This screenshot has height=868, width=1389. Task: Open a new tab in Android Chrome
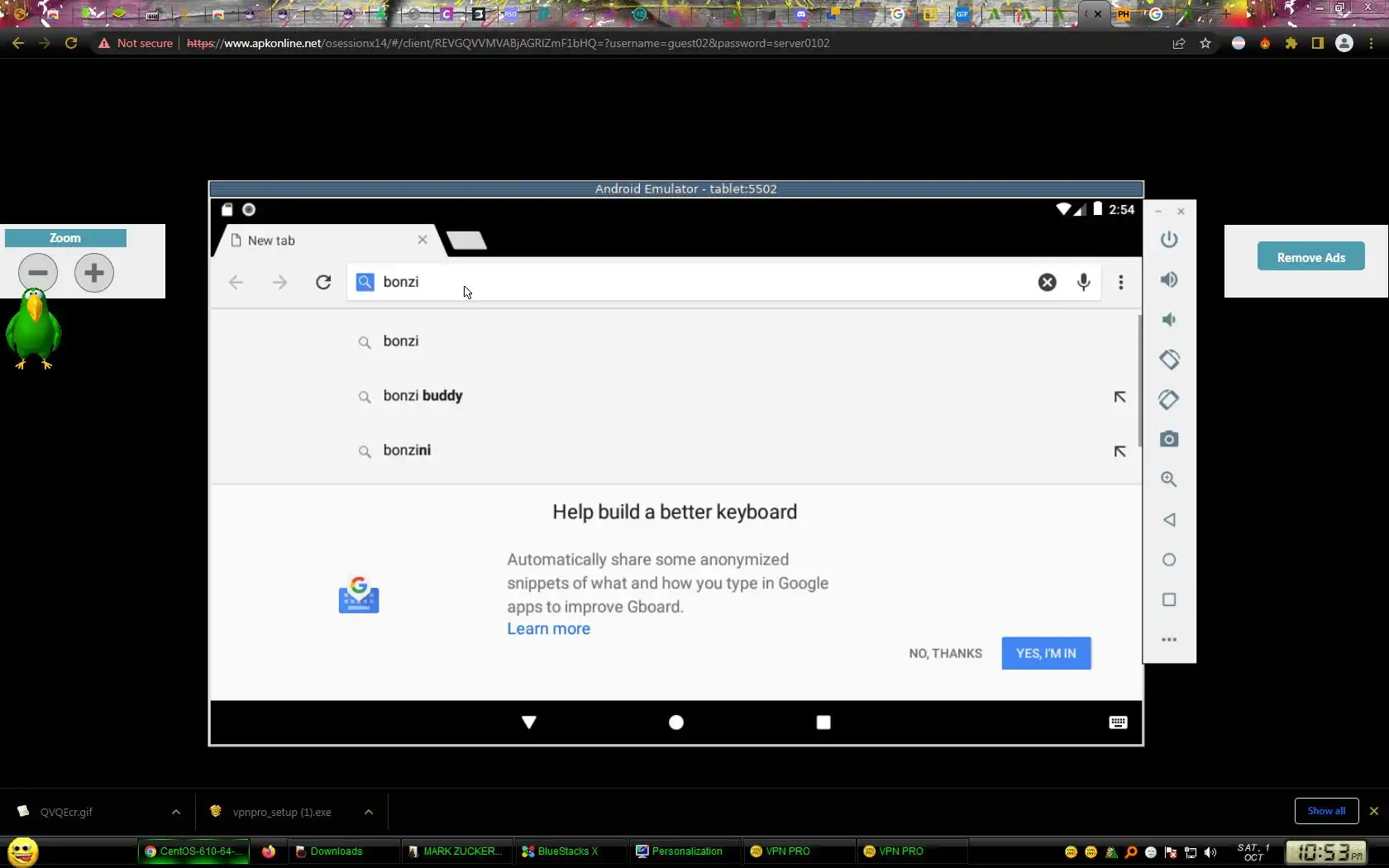[466, 241]
